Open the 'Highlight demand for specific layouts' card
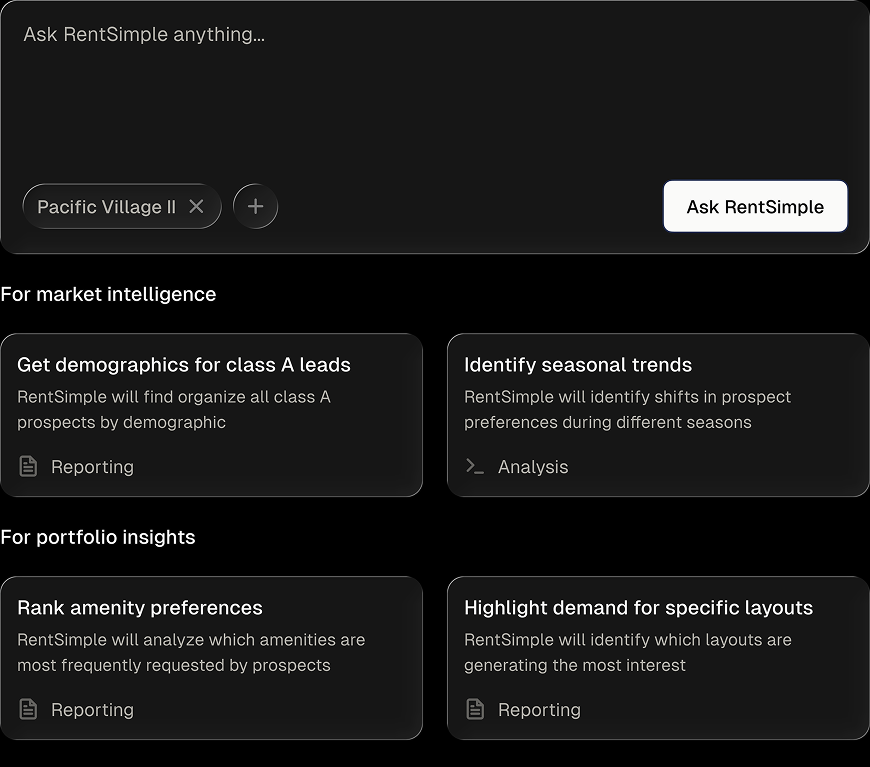This screenshot has width=870, height=767. click(658, 657)
